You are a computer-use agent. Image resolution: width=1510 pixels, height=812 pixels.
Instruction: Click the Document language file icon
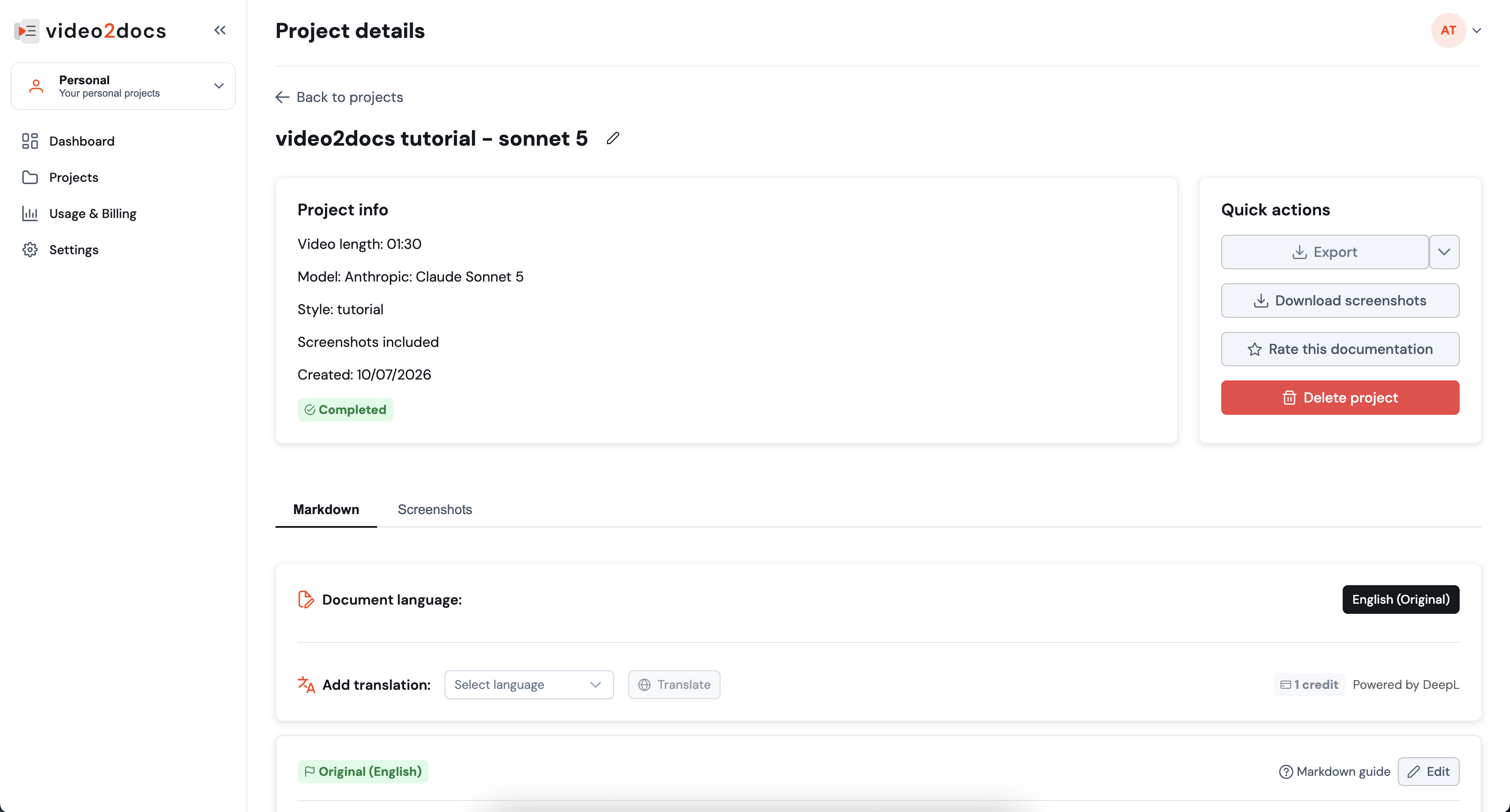pyautogui.click(x=306, y=599)
